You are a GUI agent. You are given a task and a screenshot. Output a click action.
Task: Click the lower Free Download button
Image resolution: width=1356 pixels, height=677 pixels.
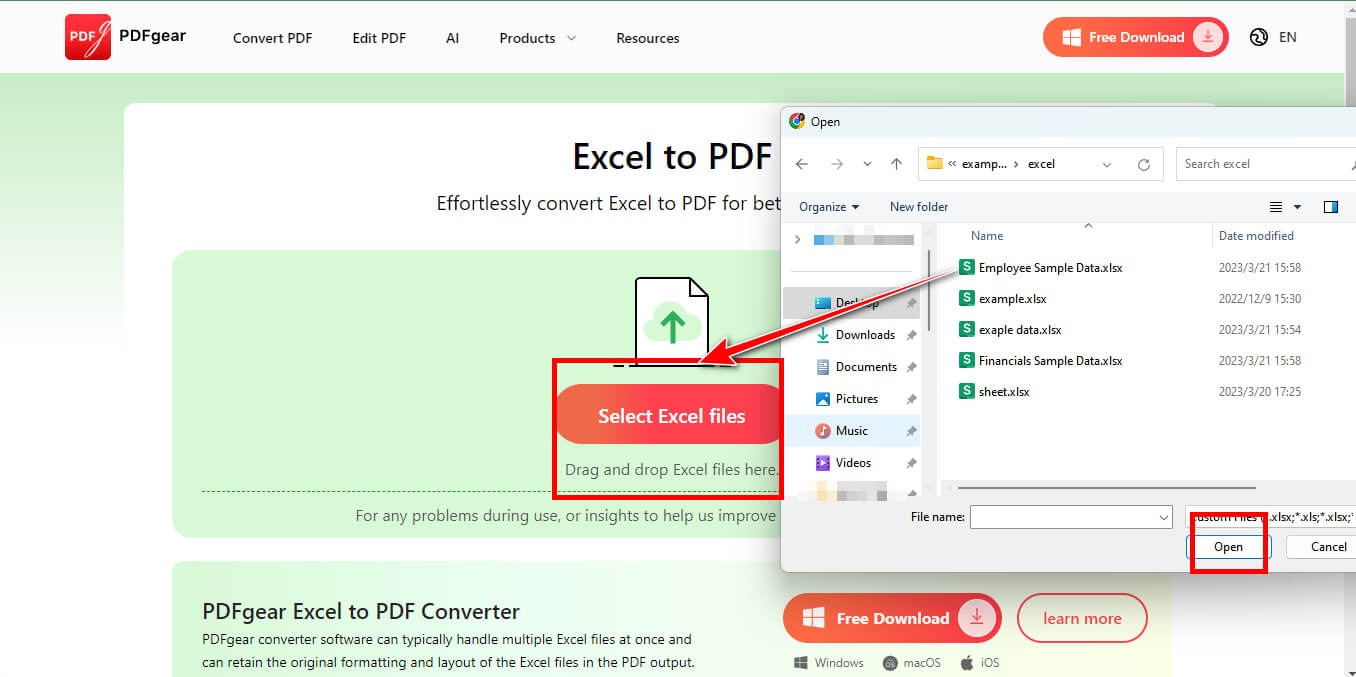coord(891,618)
